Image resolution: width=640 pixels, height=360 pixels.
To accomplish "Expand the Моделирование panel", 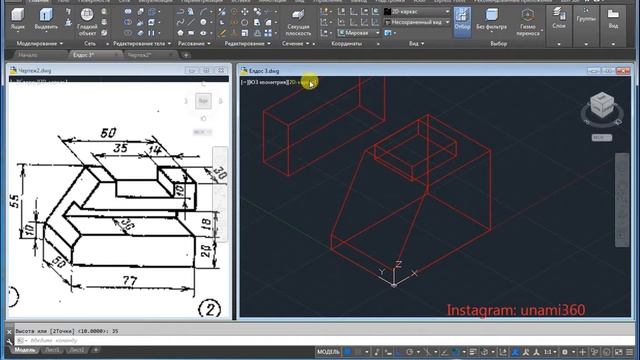I will coord(40,43).
